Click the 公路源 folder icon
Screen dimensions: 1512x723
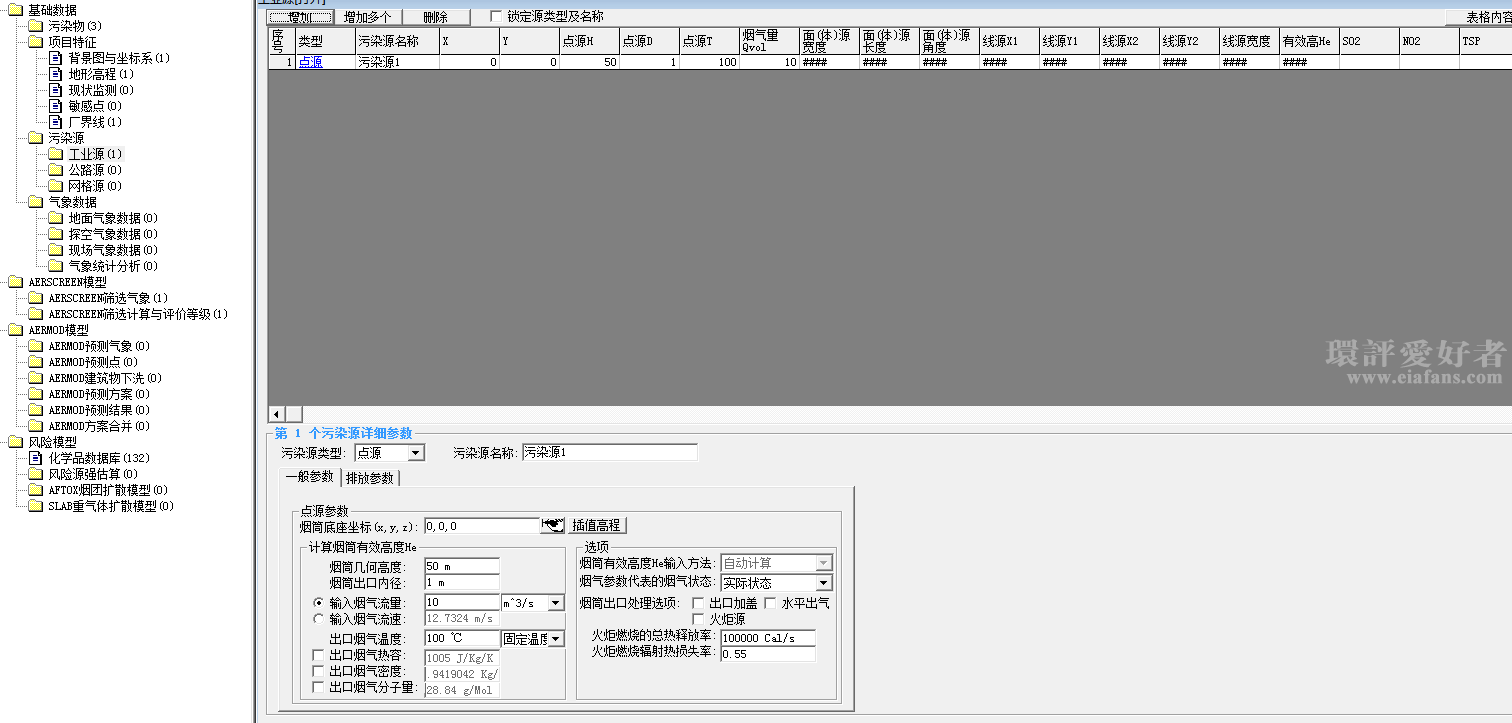[x=56, y=170]
